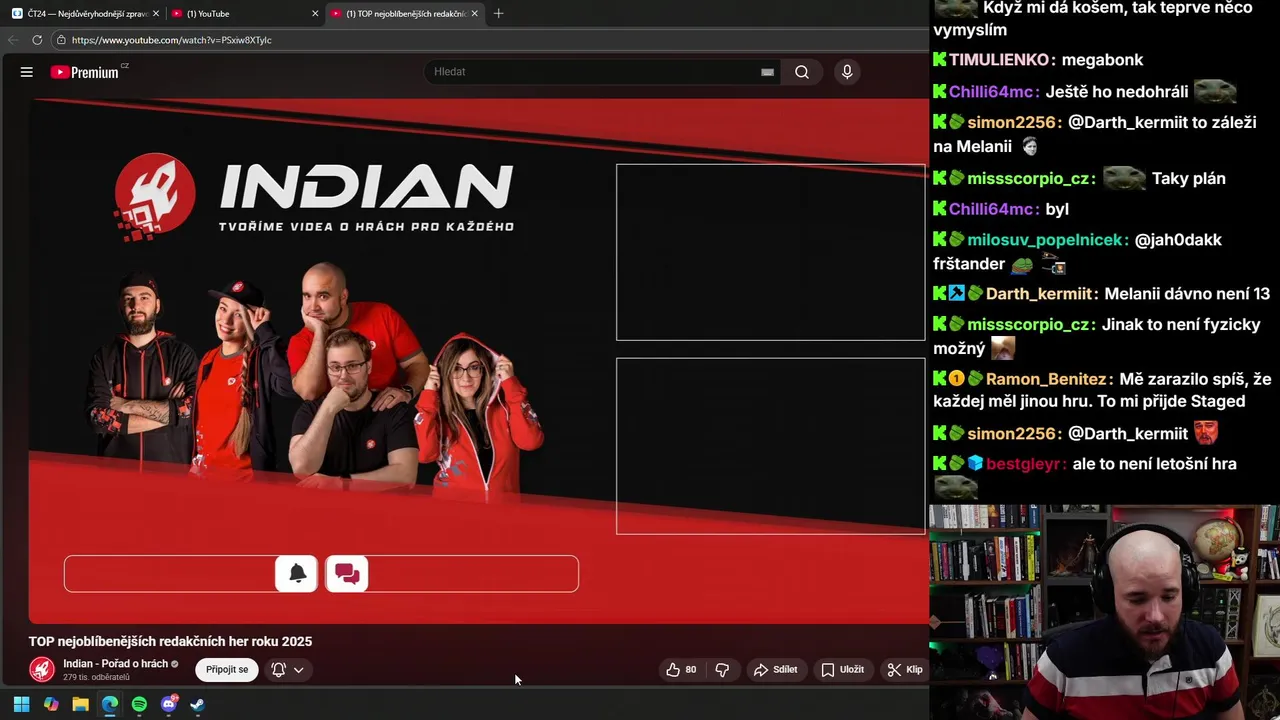
Task: Click the streamer webcam feed
Action: pos(1104,612)
